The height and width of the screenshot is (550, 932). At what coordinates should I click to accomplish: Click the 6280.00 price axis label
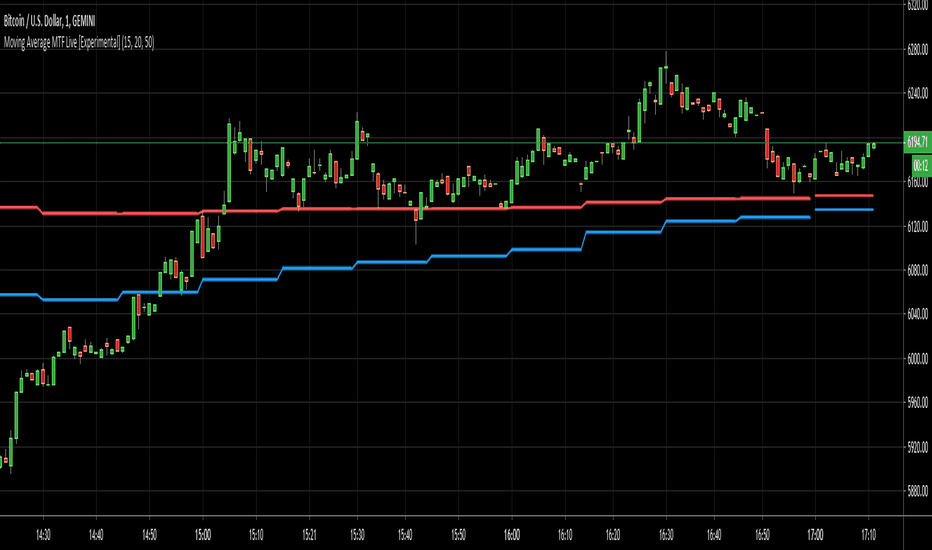(x=918, y=50)
